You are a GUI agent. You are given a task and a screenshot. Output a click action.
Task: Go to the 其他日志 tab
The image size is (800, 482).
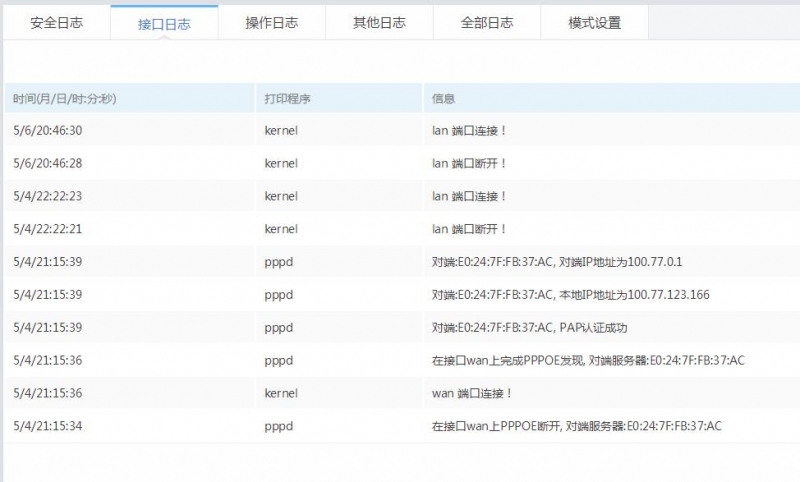[379, 23]
